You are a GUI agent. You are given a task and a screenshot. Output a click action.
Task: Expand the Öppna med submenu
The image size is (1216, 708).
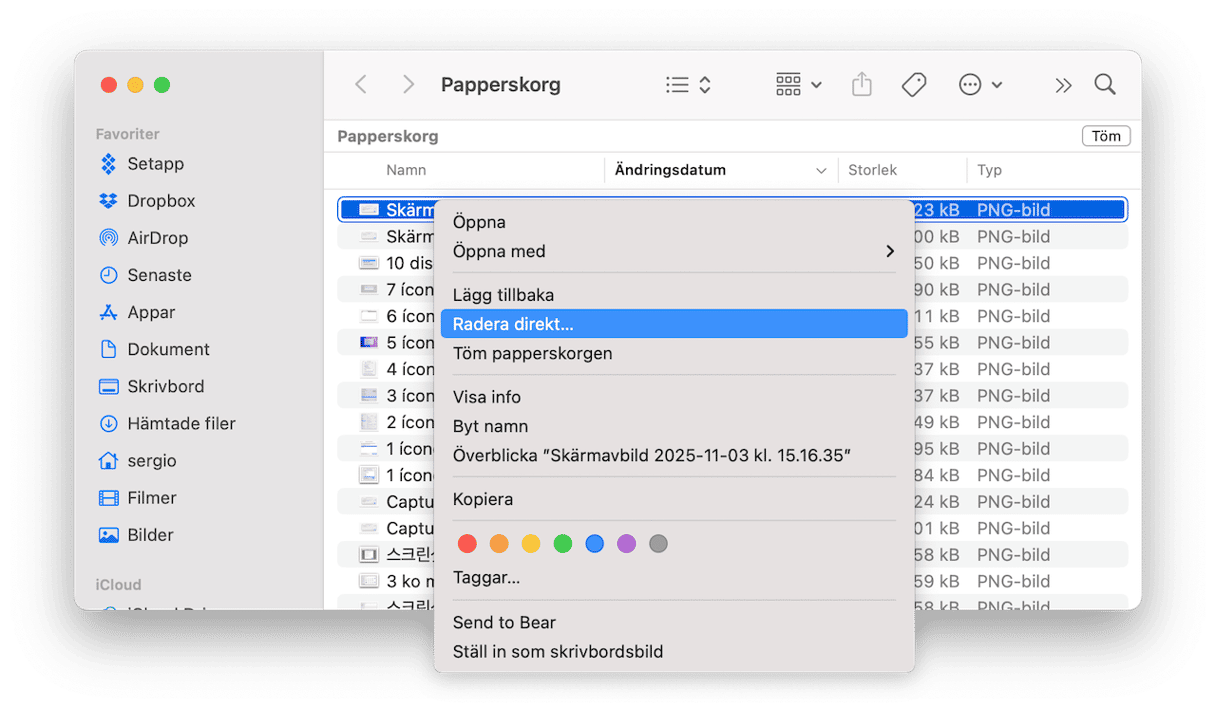673,251
